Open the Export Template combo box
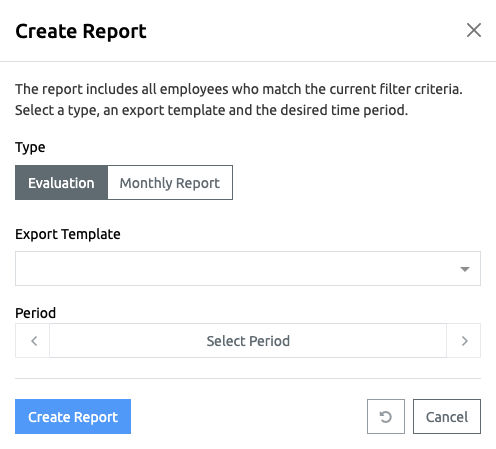The image size is (496, 449). point(248,268)
